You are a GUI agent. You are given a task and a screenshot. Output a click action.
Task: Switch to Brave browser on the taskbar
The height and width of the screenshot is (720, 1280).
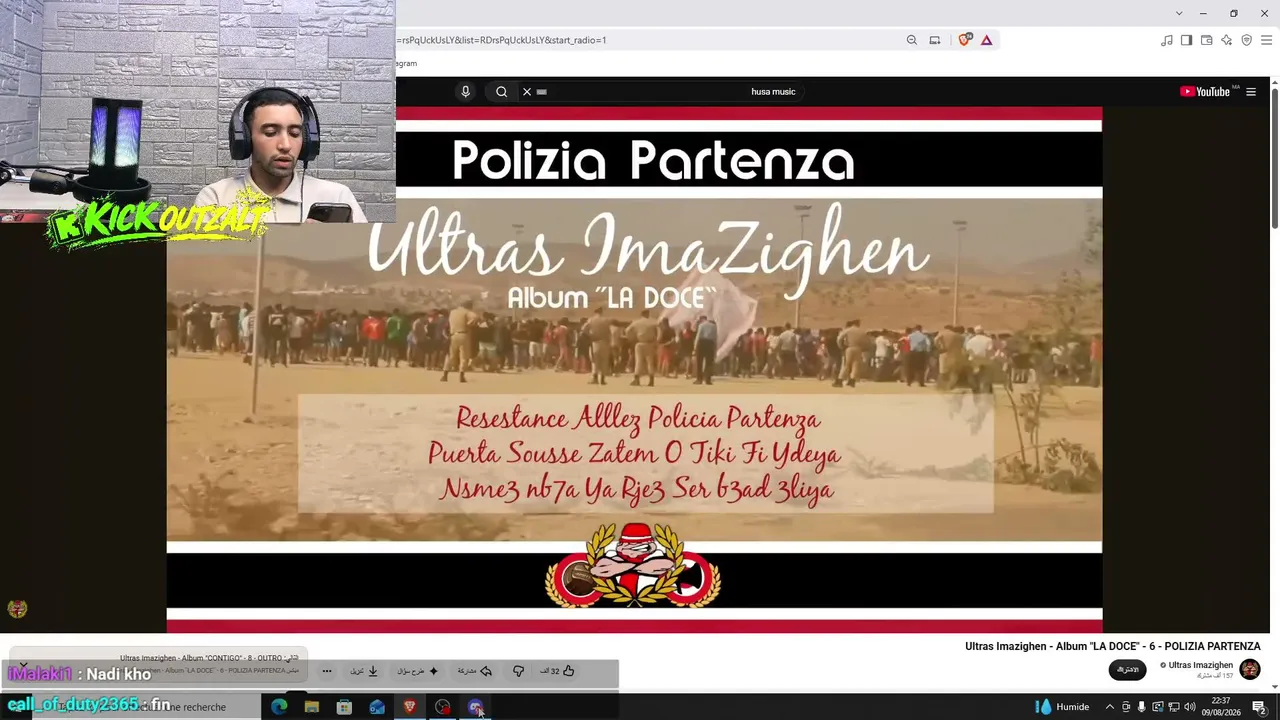point(410,707)
